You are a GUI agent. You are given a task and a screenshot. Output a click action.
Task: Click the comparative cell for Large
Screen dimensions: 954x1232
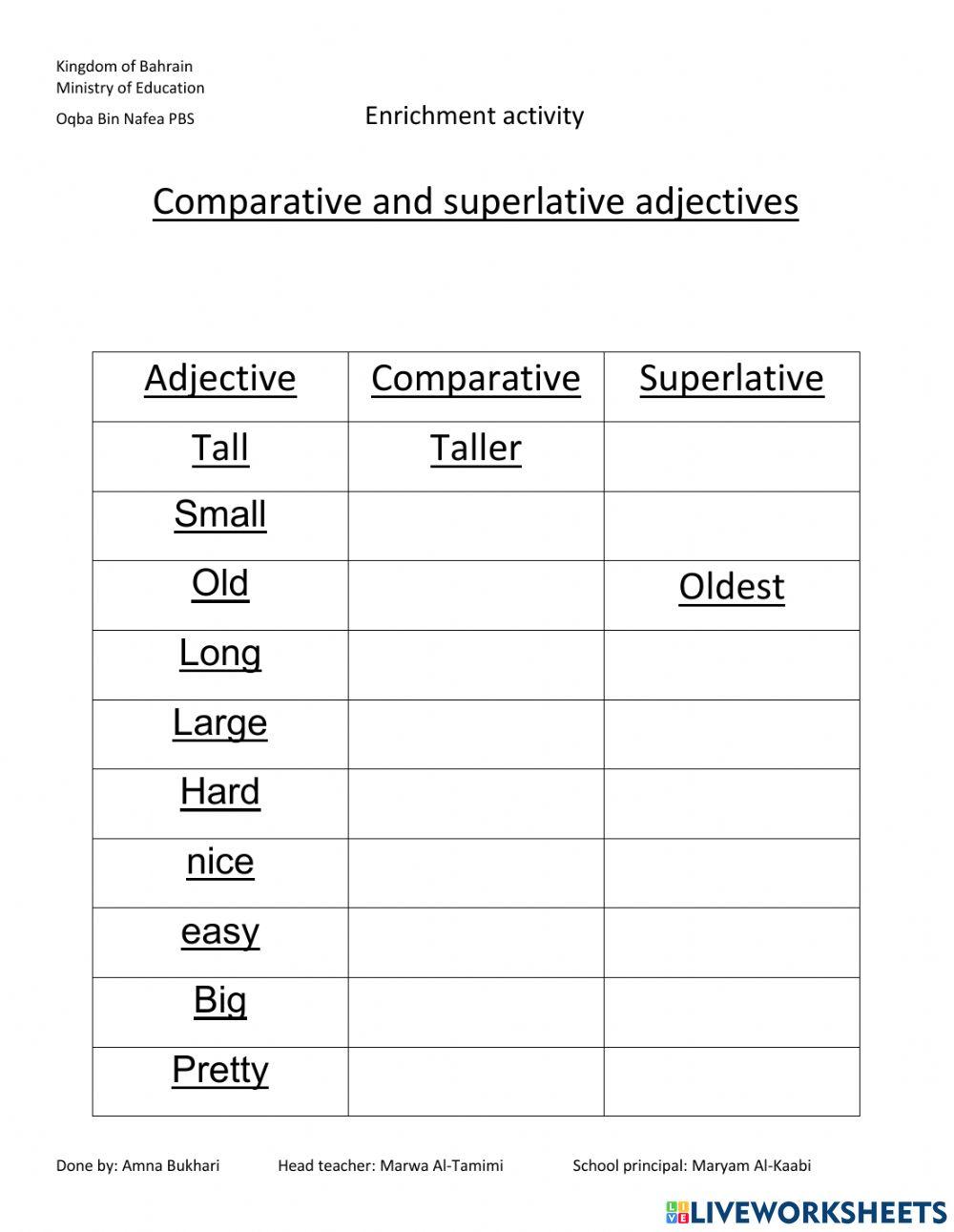(x=475, y=735)
